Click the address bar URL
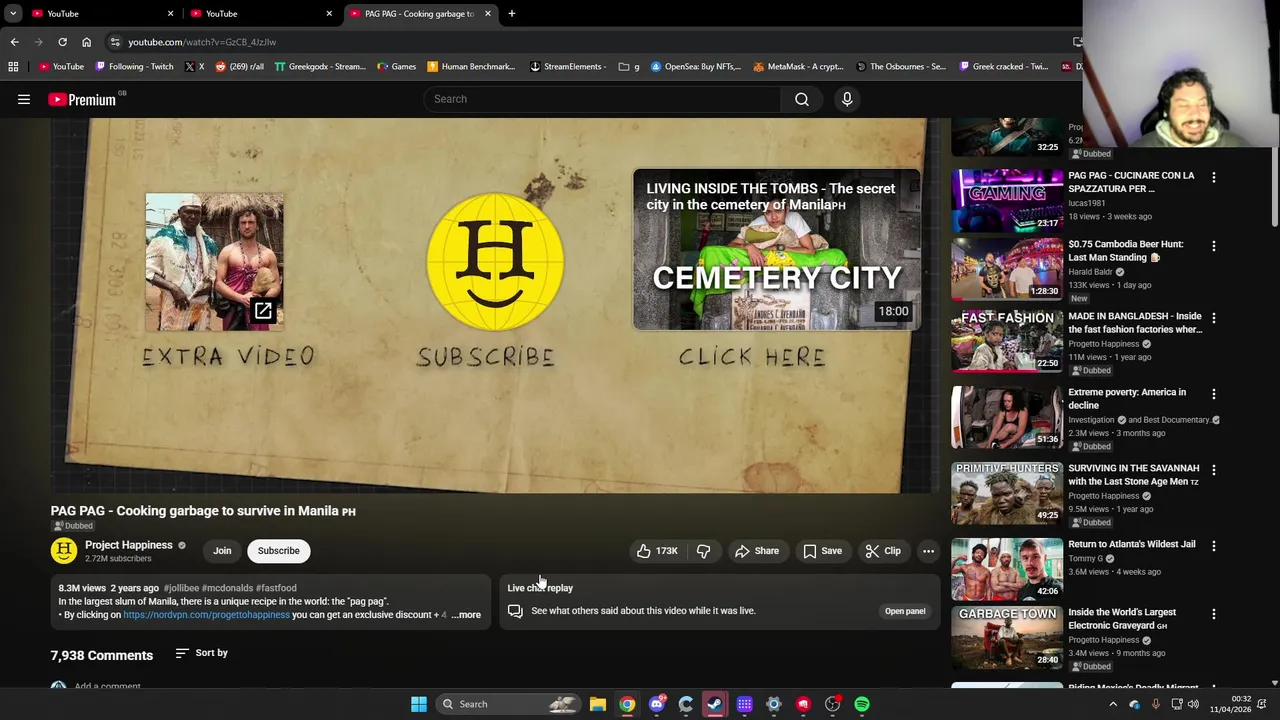Viewport: 1280px width, 720px height. [202, 42]
